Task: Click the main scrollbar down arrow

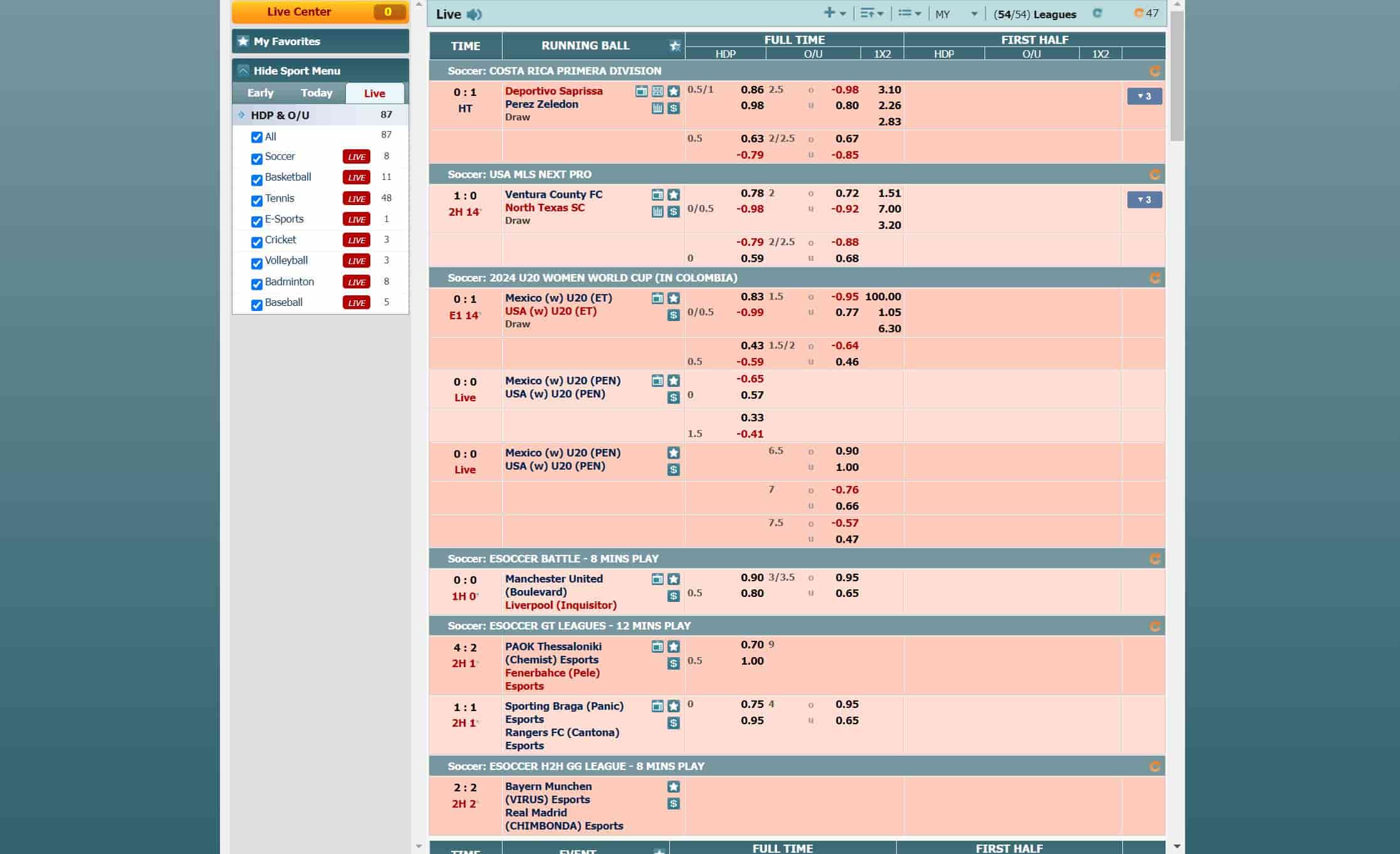Action: [1176, 846]
